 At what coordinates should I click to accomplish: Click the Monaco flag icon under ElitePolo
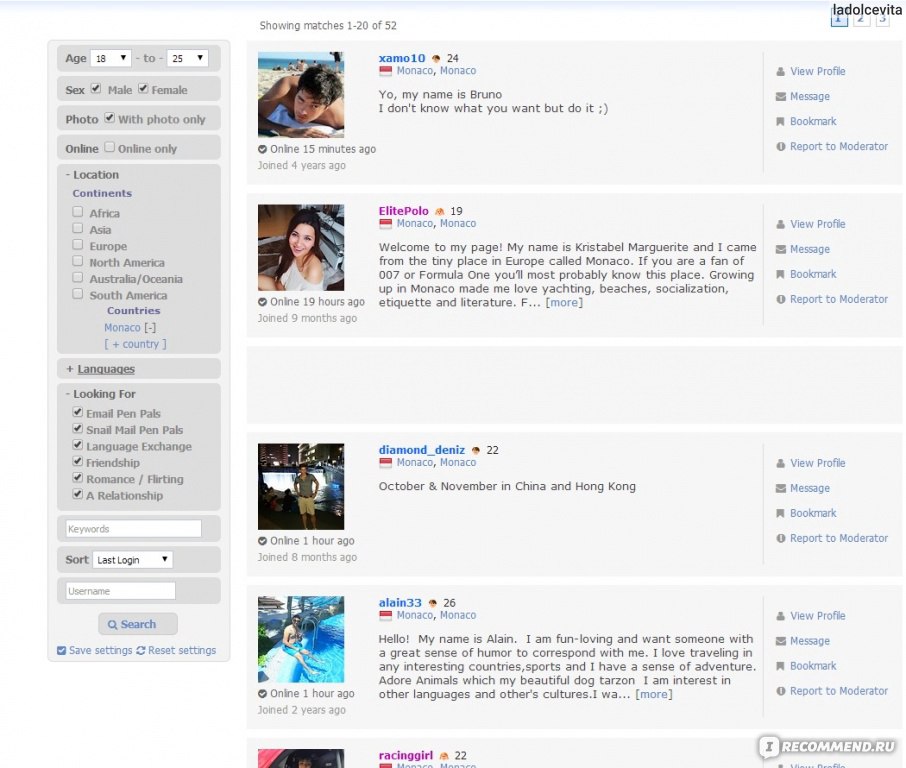pos(385,224)
